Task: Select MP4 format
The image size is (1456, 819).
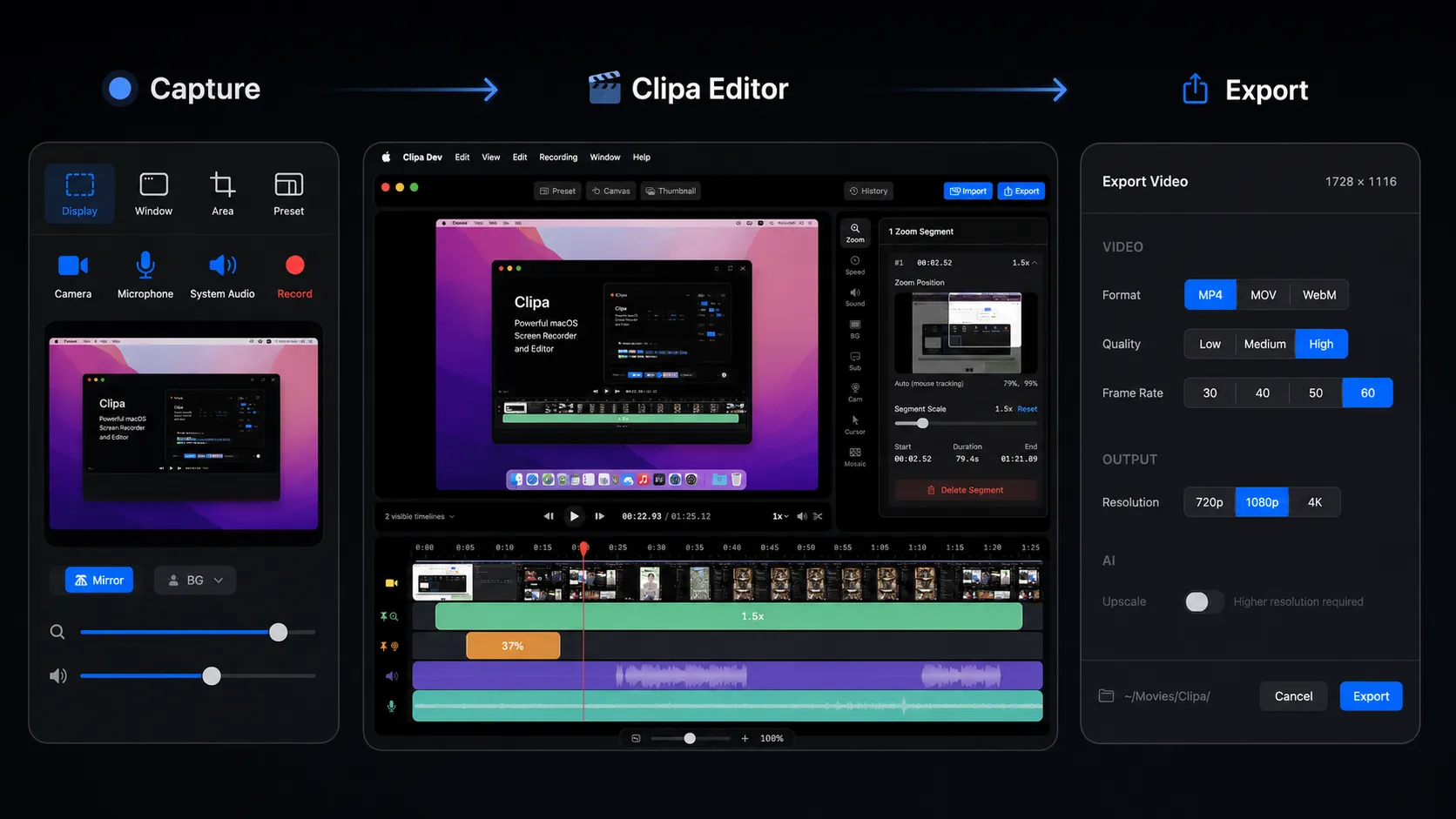Action: click(1210, 295)
